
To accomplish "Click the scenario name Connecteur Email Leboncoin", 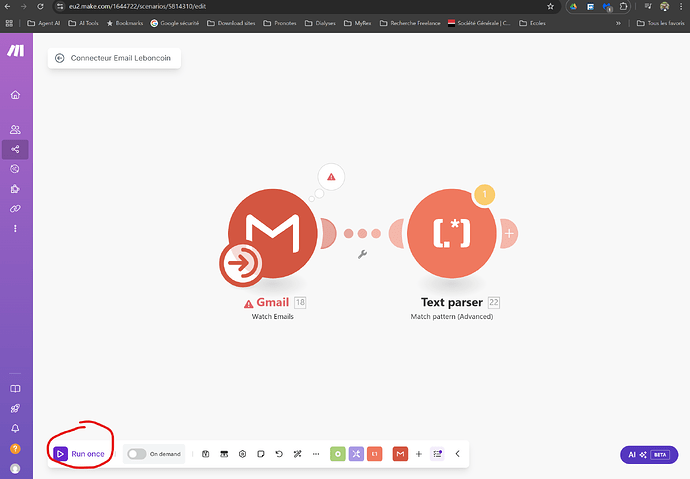I will (x=121, y=58).
